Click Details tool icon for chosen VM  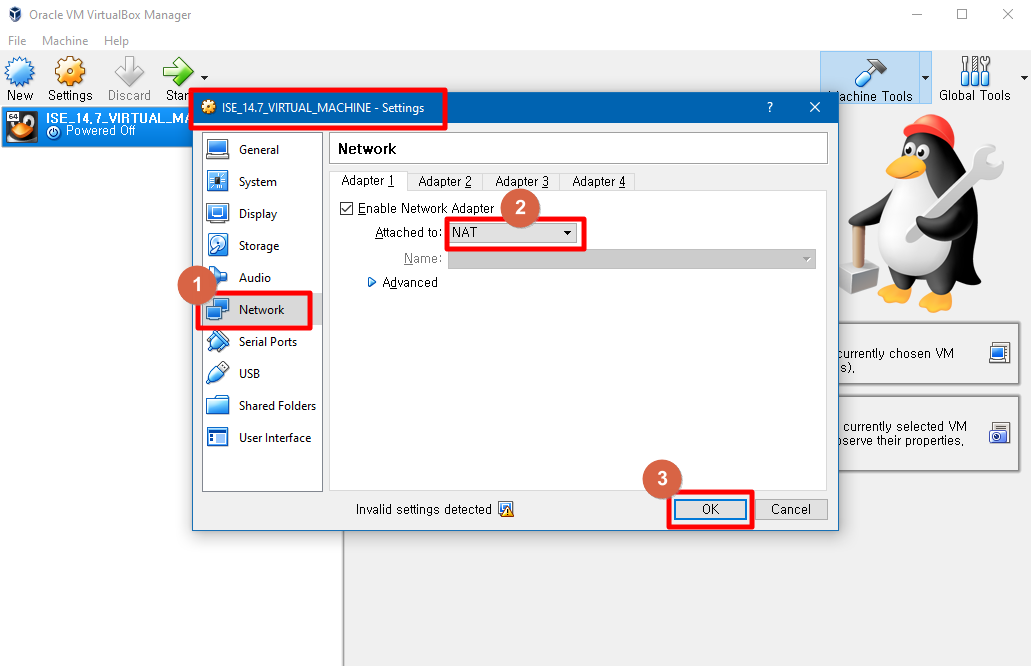(x=999, y=353)
